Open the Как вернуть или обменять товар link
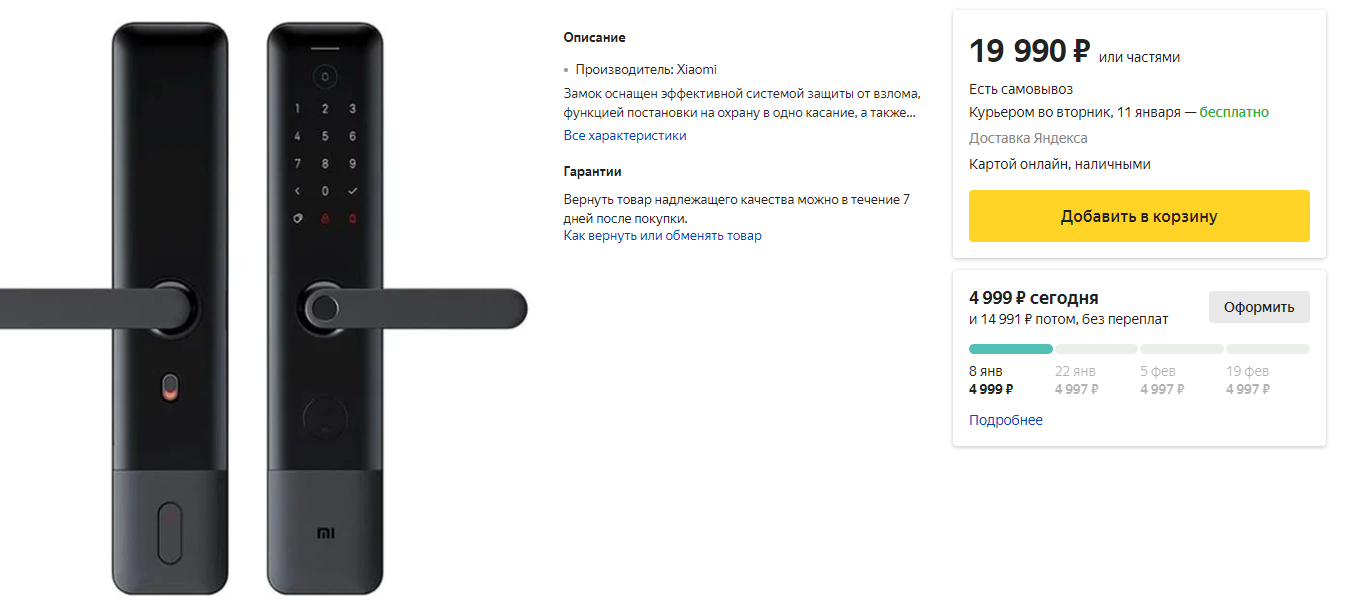Image resolution: width=1352 pixels, height=611 pixels. pyautogui.click(x=662, y=236)
